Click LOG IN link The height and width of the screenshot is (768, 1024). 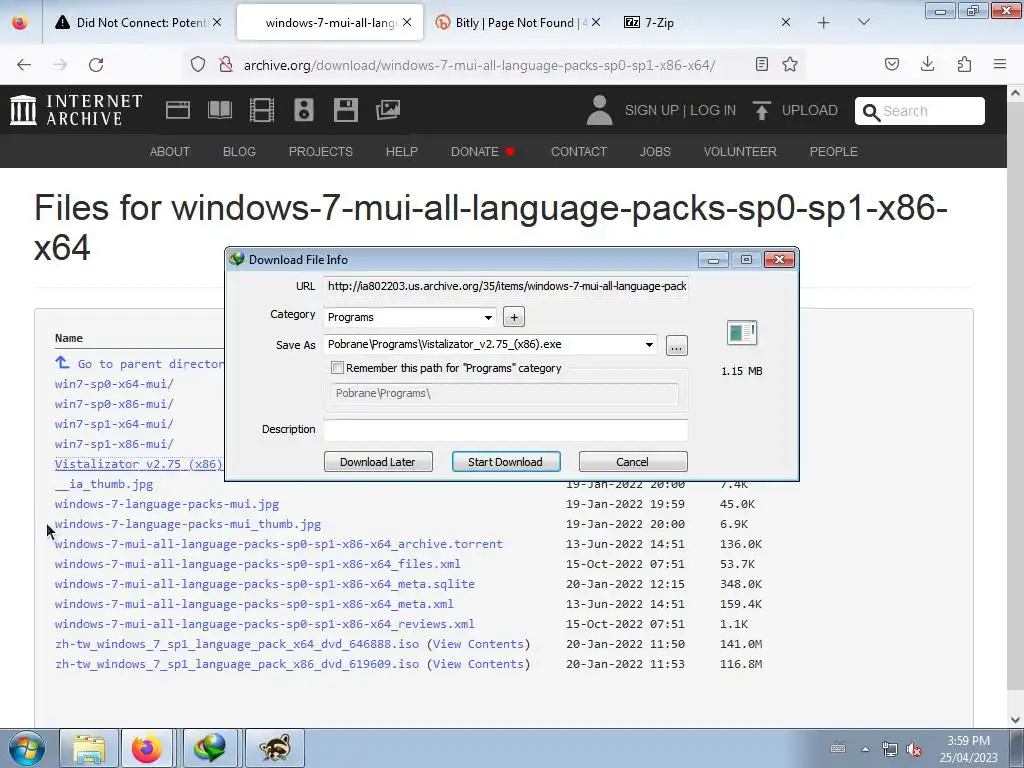click(x=712, y=110)
